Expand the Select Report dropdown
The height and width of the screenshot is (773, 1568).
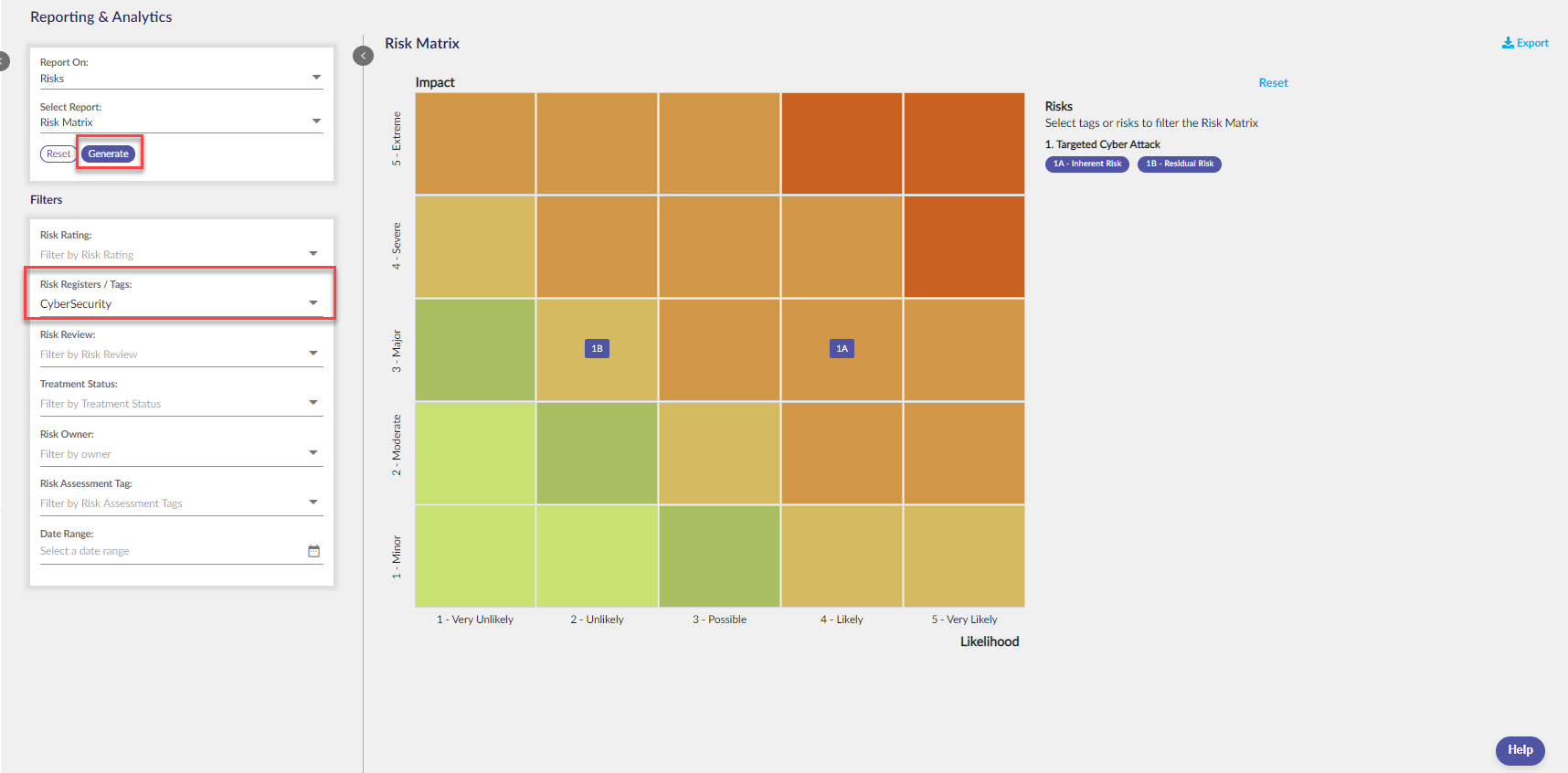181,122
